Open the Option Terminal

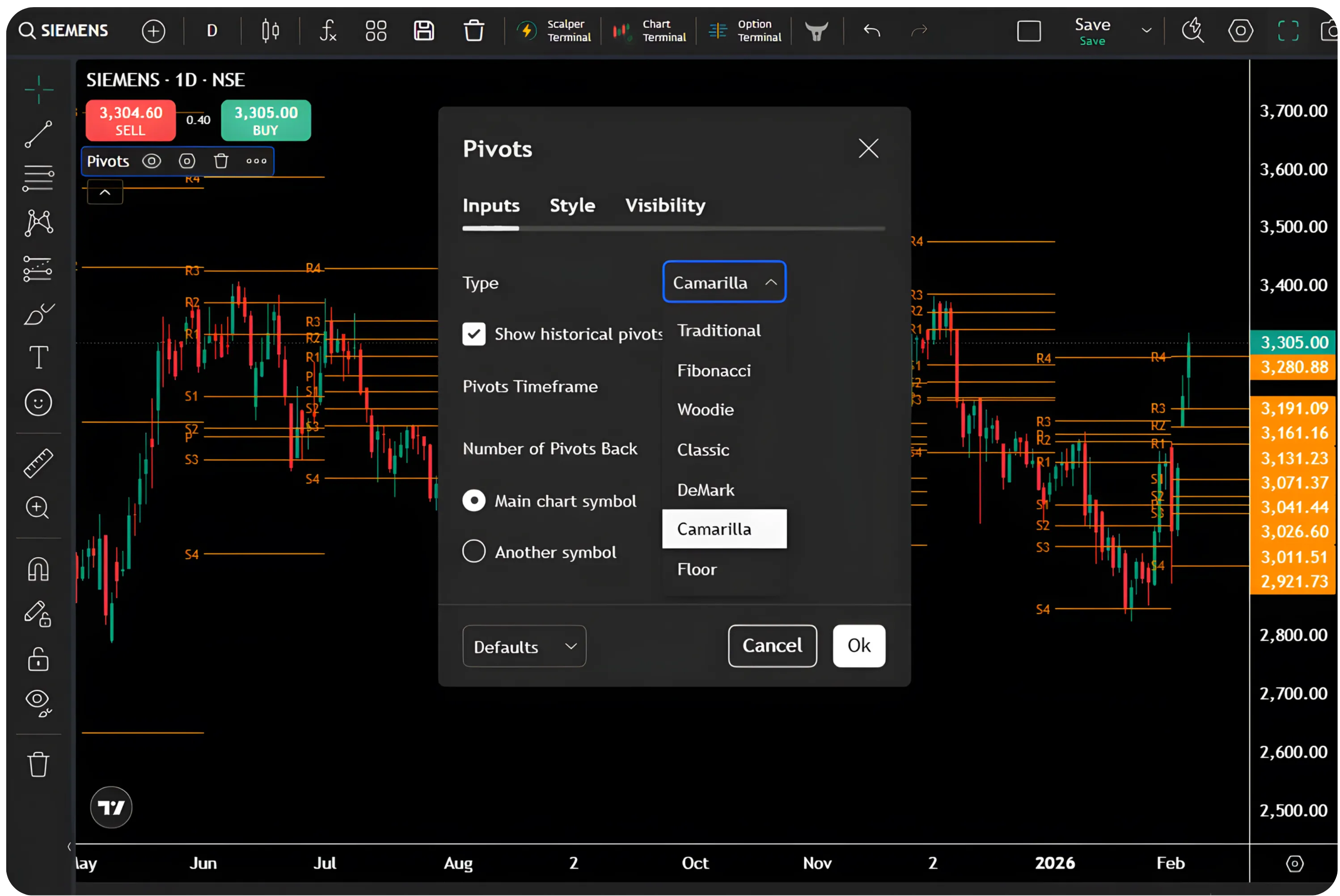[744, 30]
